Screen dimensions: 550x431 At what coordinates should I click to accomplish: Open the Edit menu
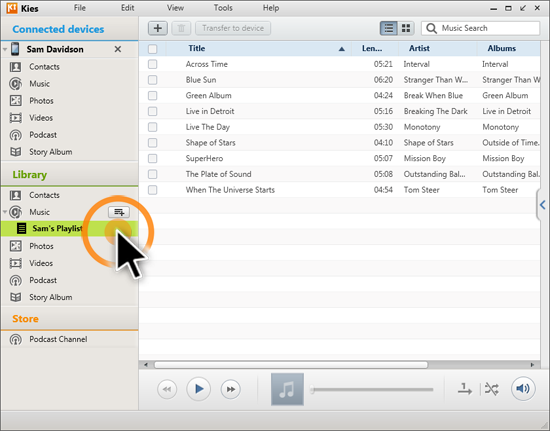pyautogui.click(x=127, y=8)
